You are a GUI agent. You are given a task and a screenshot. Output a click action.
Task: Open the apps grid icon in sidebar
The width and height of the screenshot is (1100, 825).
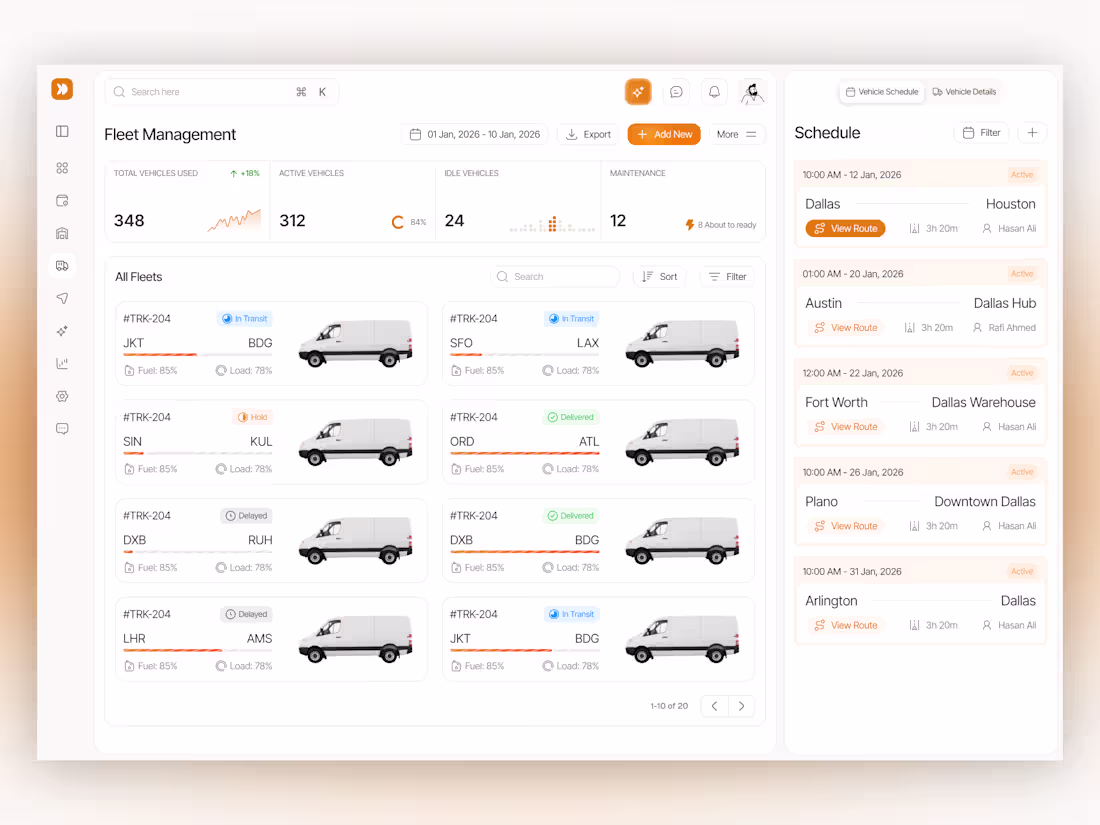62,168
